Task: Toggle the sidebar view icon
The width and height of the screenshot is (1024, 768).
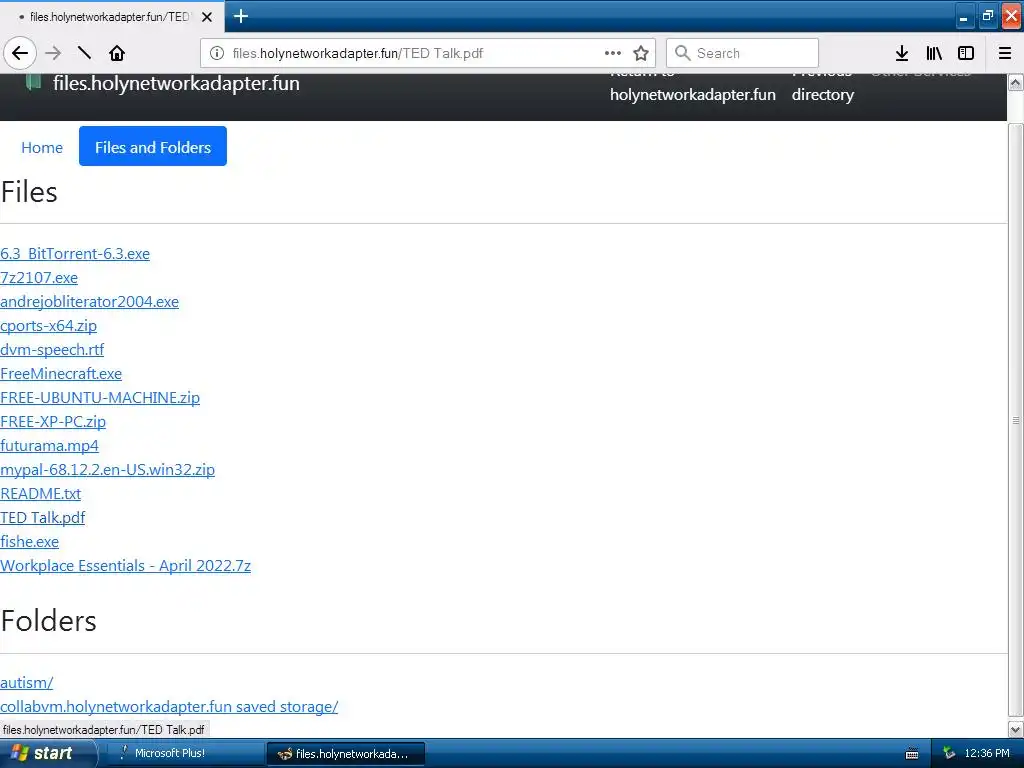Action: point(966,53)
